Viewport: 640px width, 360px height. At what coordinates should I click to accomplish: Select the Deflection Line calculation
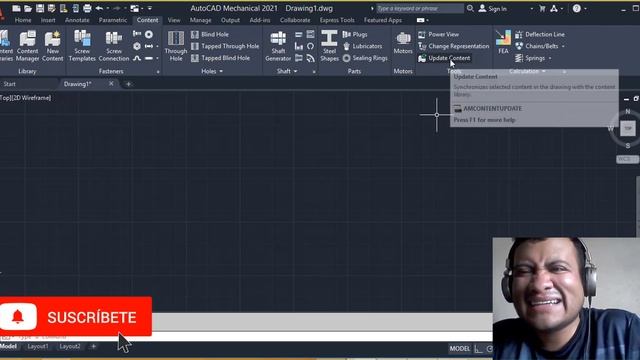tap(540, 34)
